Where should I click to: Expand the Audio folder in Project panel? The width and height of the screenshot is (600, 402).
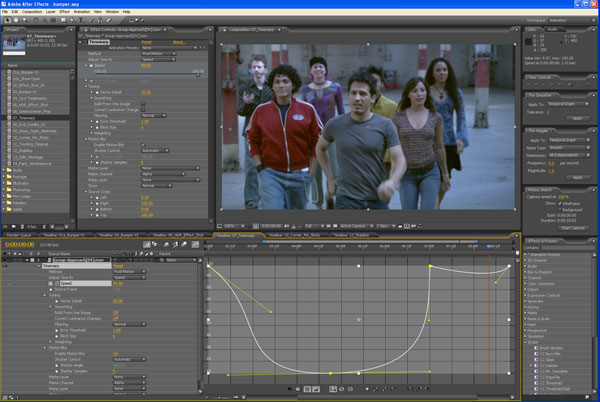tap(4, 170)
